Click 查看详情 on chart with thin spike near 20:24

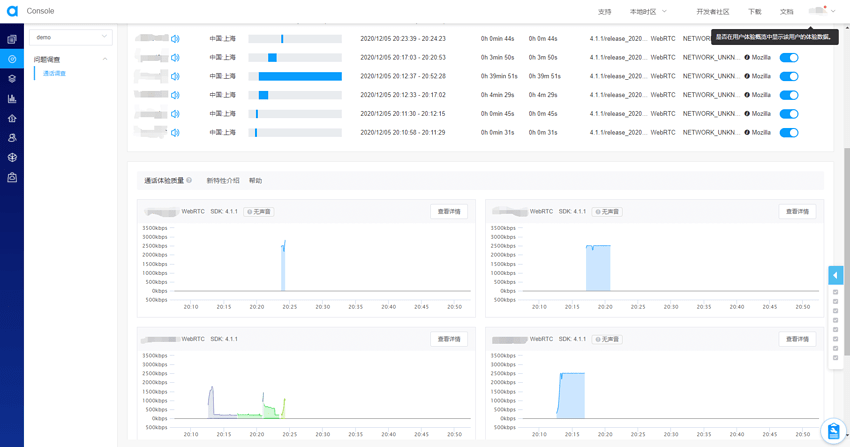click(449, 212)
